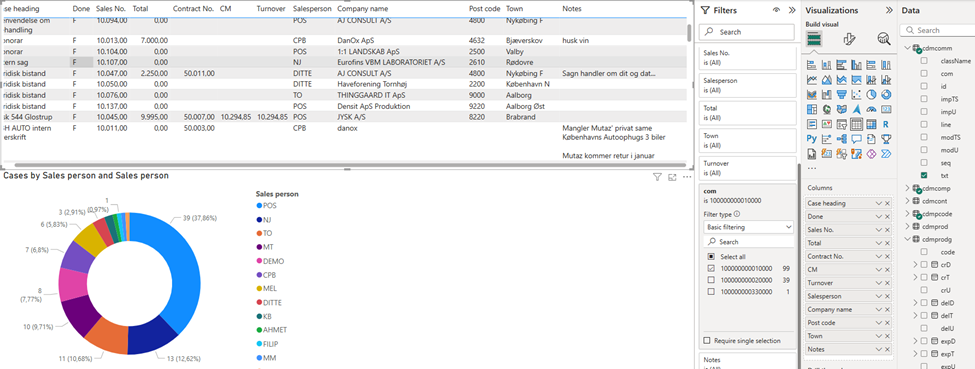Viewport: 975px width, 369px height.
Task: Check the 100000000020000 filter value
Action: point(711,280)
